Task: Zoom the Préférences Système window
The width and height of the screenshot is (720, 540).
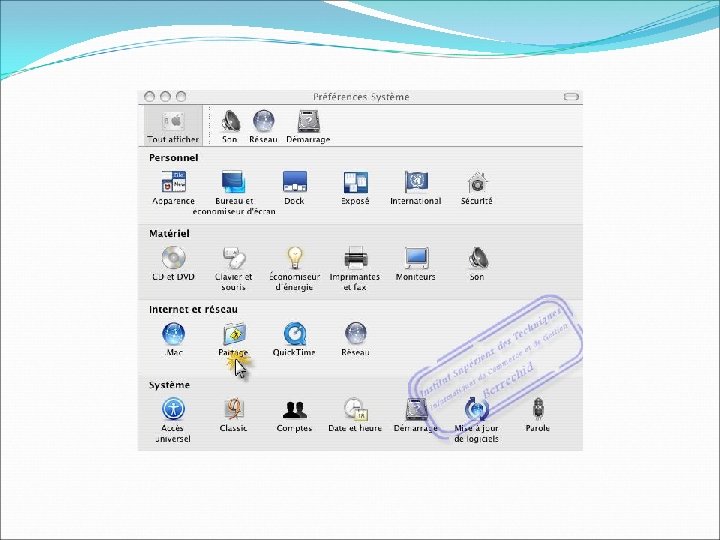Action: point(181,96)
